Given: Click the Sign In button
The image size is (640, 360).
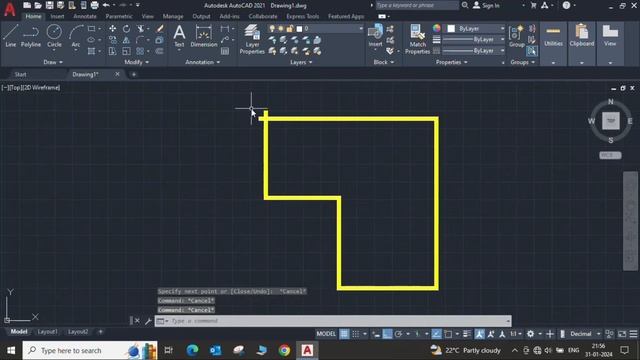Looking at the screenshot, I should click(486, 5).
